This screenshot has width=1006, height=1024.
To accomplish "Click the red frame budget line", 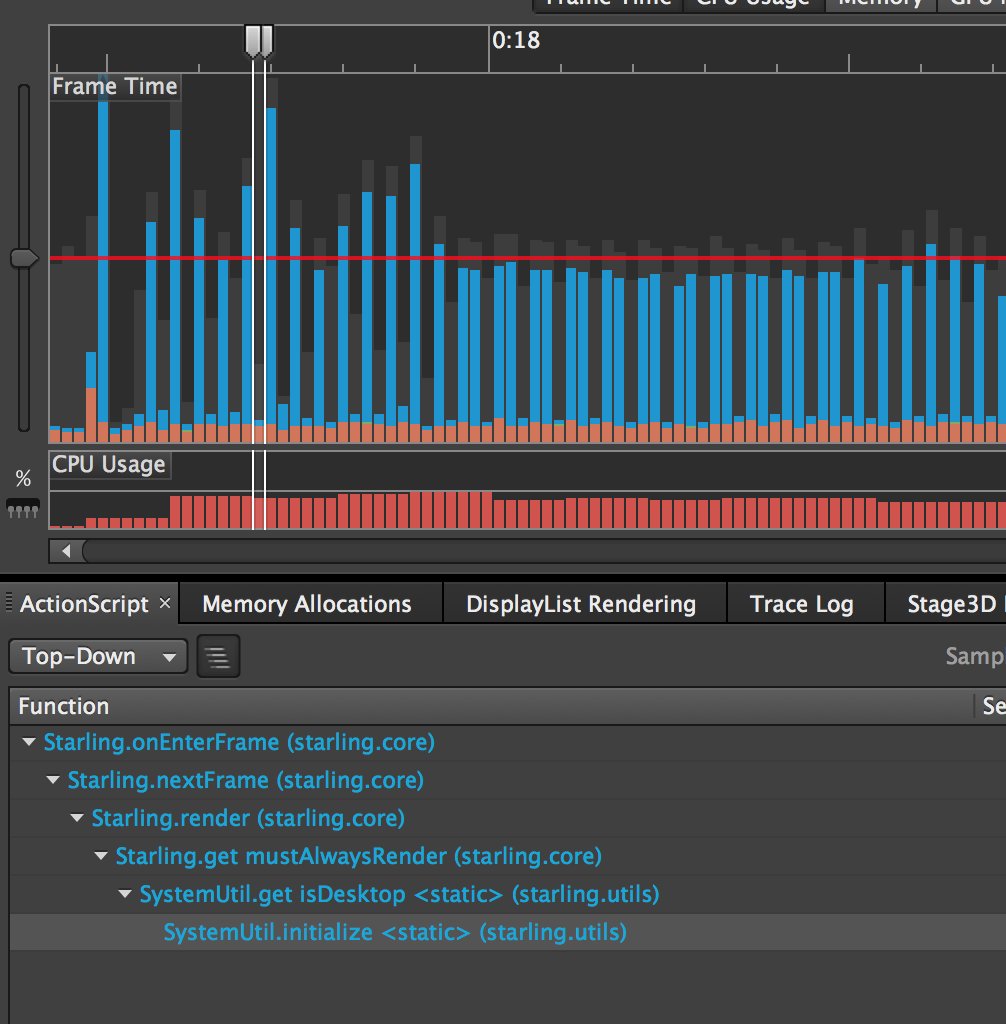I will (x=527, y=258).
